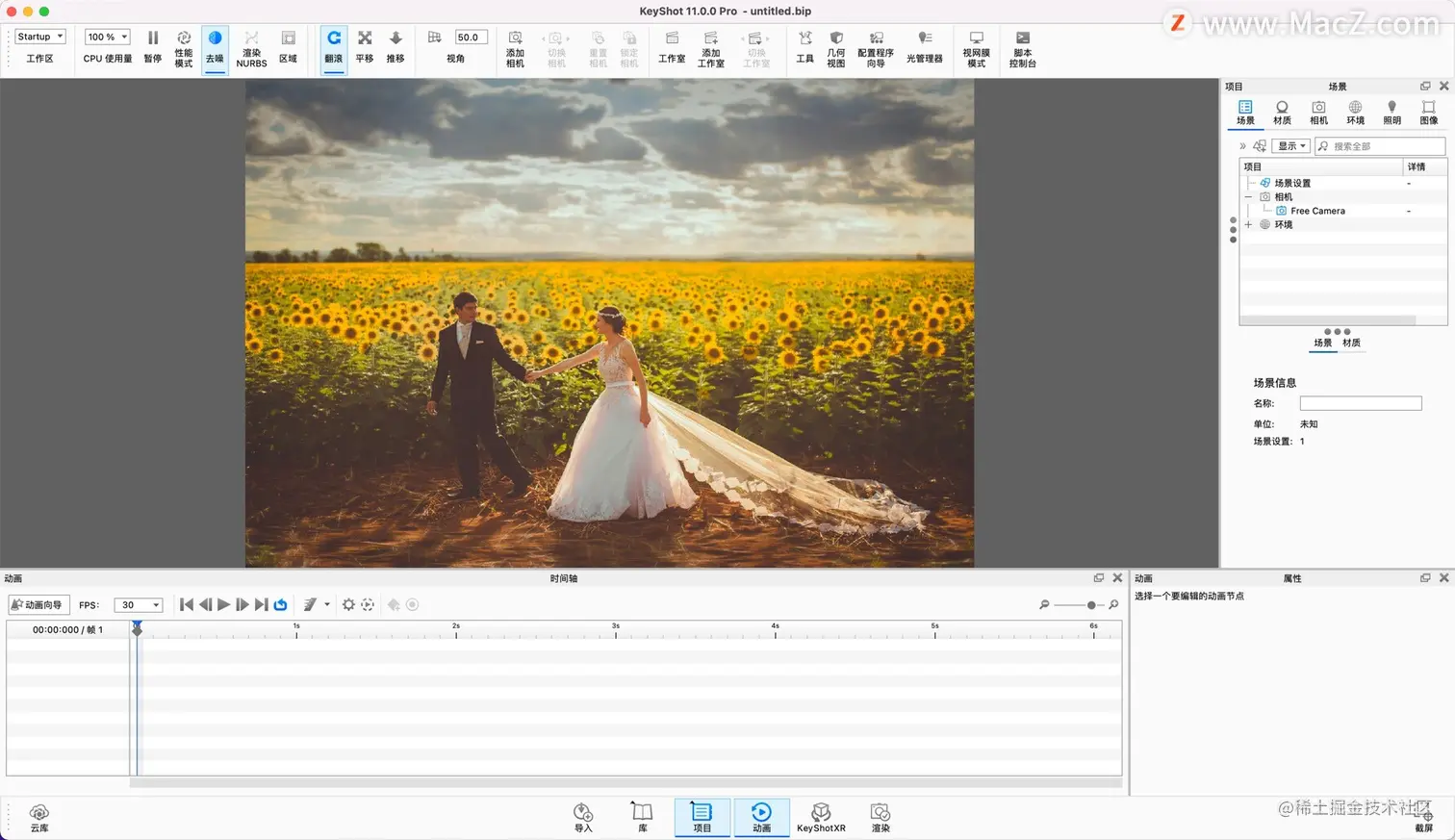Toggle the 区域 region render
Image resolution: width=1455 pixels, height=840 pixels.
point(288,47)
